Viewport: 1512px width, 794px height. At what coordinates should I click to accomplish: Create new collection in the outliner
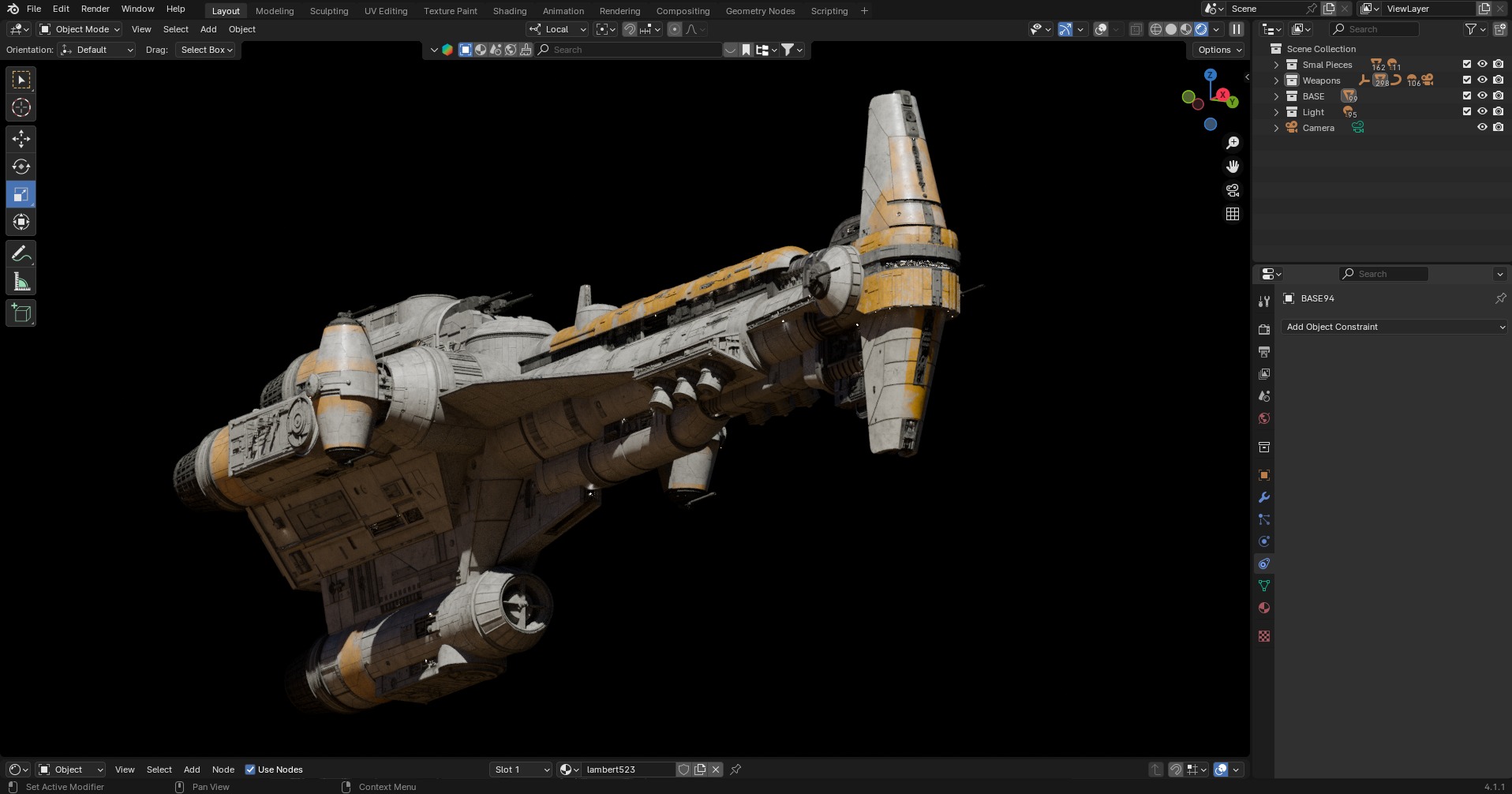click(1499, 29)
